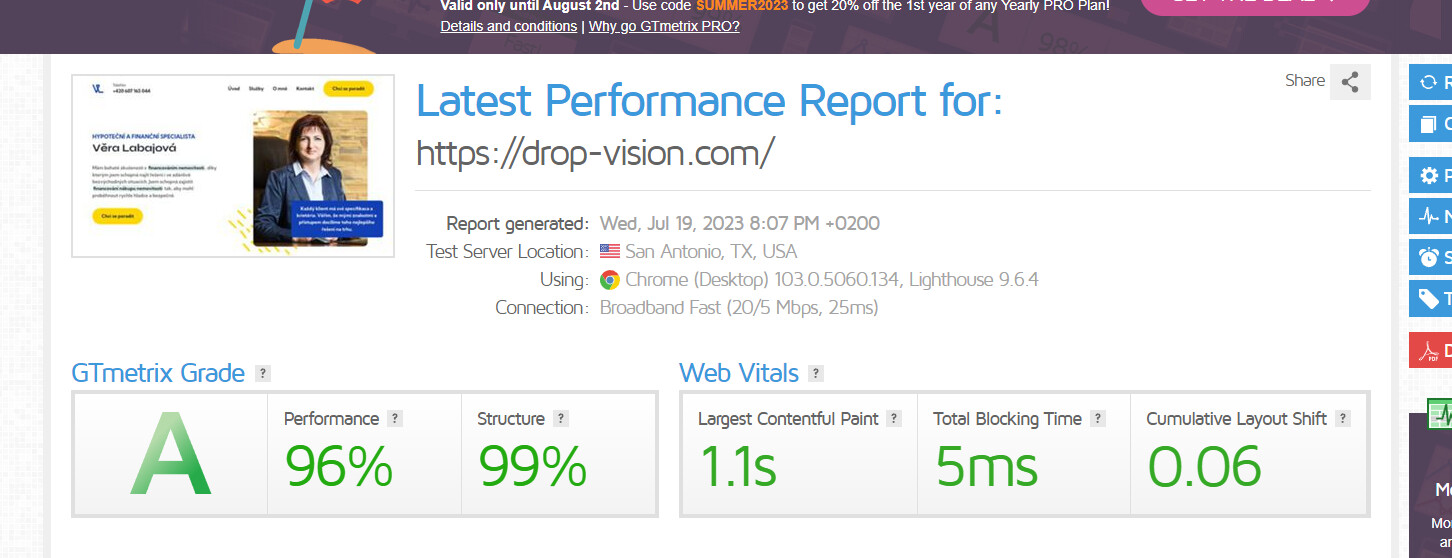Open page settings gear icon in sidebar
Screen dimensions: 1452x558
click(x=1429, y=176)
